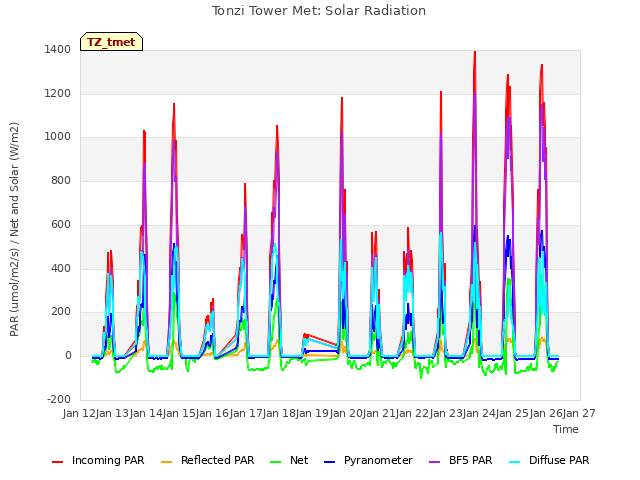Click the 0 y-axis tick label
Screen dimensions: 640x480
click(x=68, y=356)
